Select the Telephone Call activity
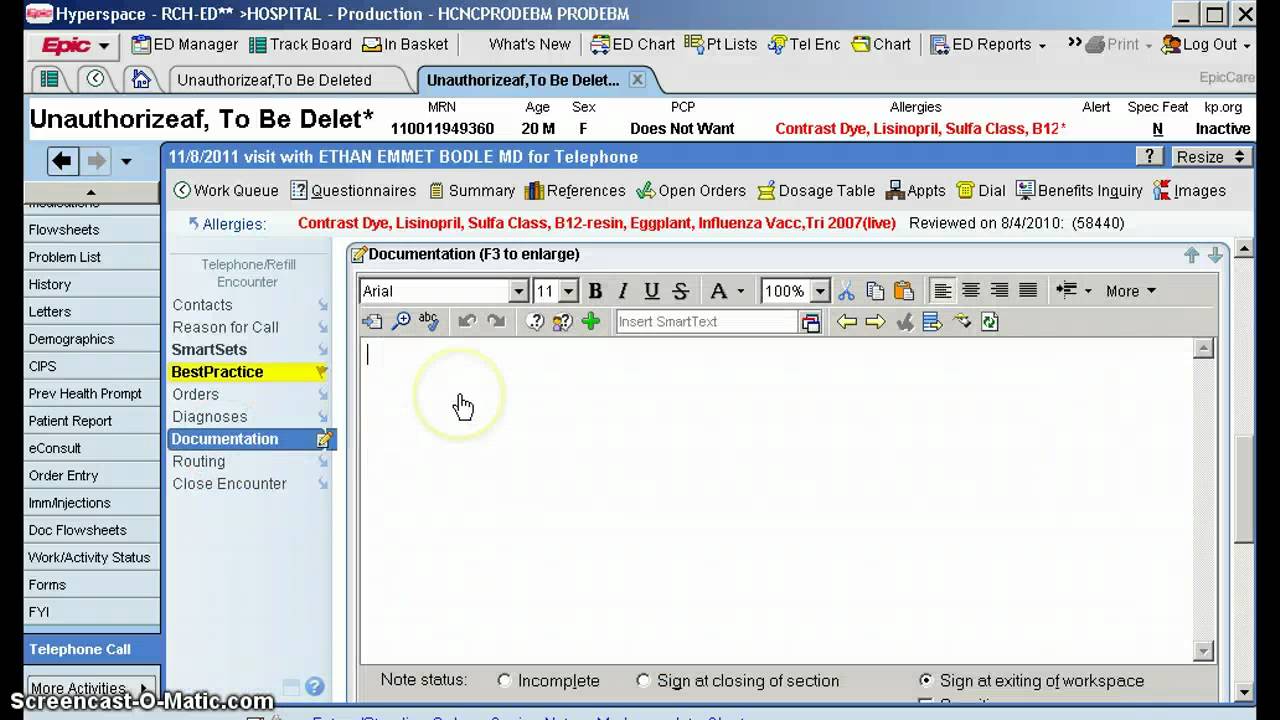Image resolution: width=1280 pixels, height=720 pixels. click(92, 649)
